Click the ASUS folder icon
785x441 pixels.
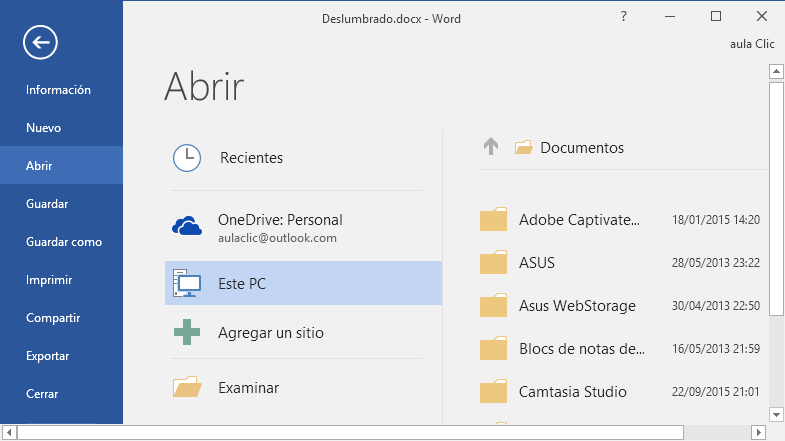[x=493, y=262]
